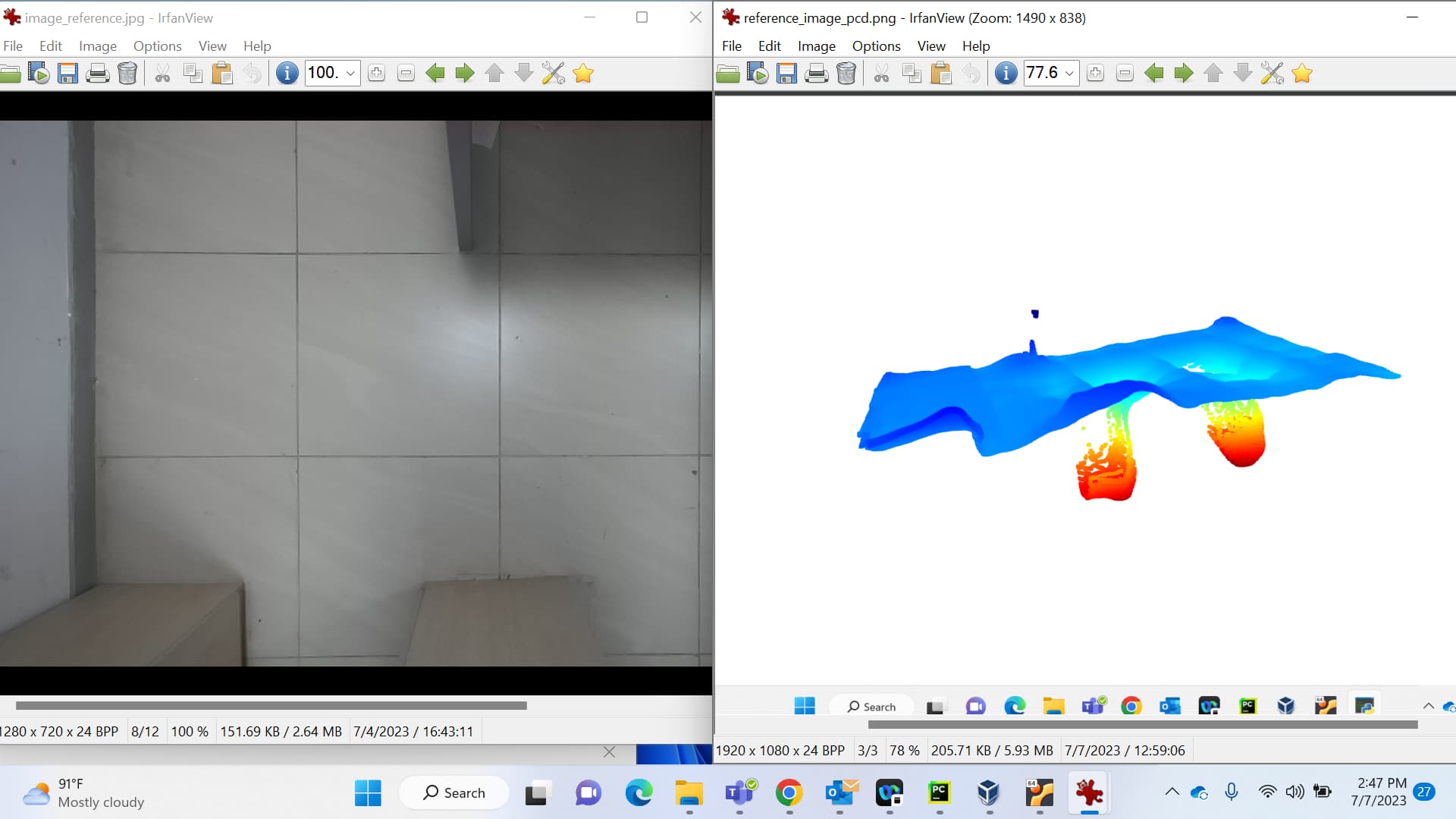Show hidden icons in the system tray
This screenshot has height=819, width=1456.
(x=1171, y=792)
